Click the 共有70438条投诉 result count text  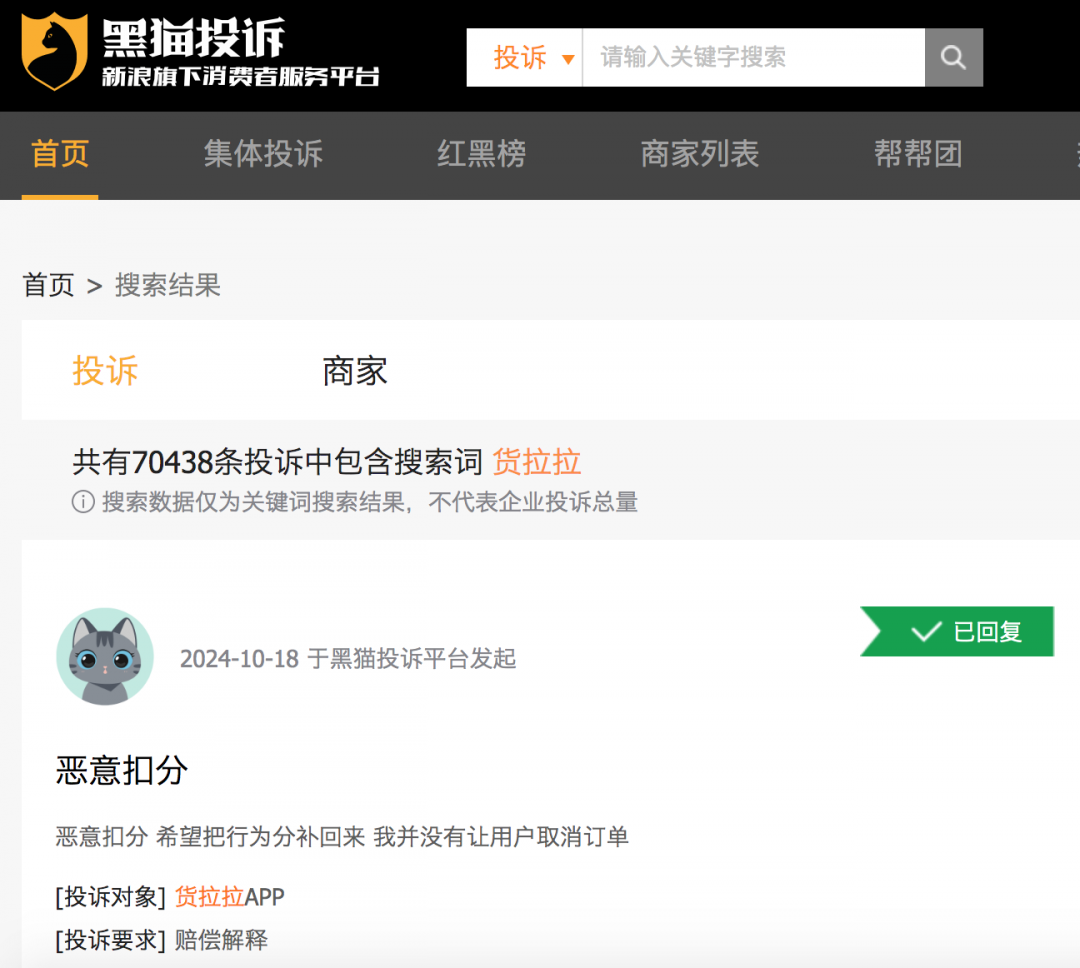(278, 462)
